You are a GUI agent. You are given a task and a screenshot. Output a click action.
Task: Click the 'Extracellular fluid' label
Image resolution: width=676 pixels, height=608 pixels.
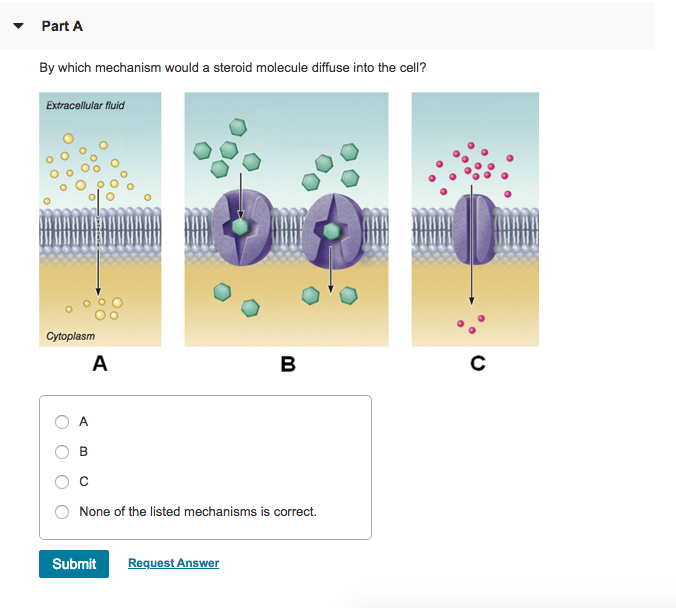(x=86, y=105)
